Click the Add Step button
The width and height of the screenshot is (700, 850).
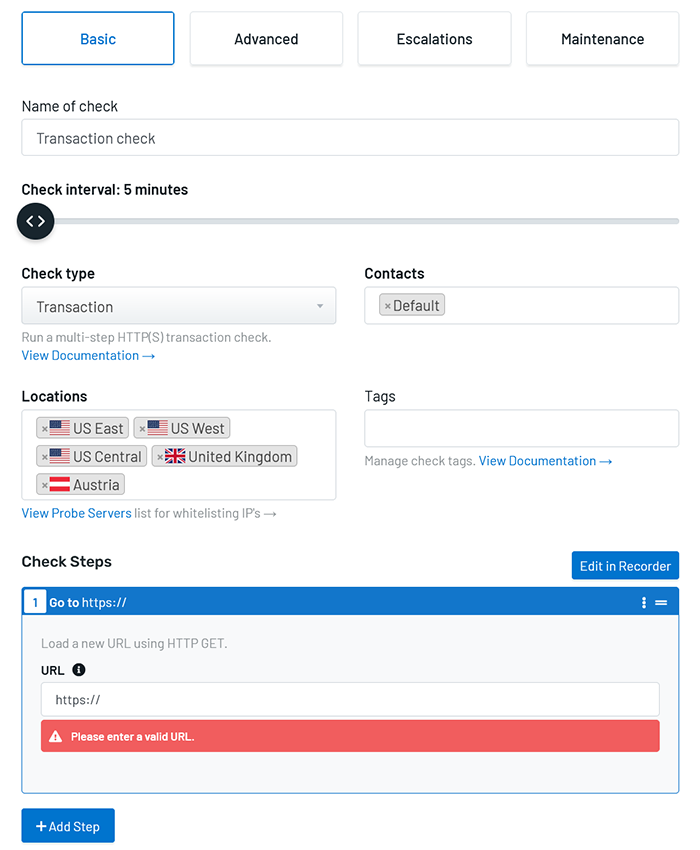[67, 826]
